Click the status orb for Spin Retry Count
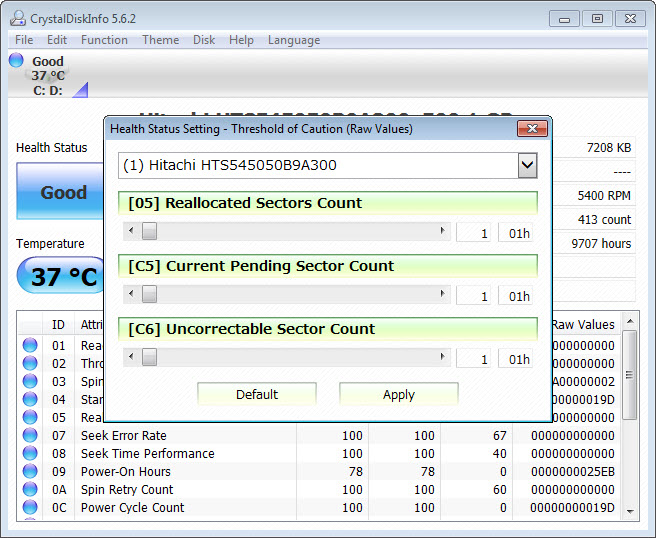The height and width of the screenshot is (538, 656). pyautogui.click(x=30, y=489)
